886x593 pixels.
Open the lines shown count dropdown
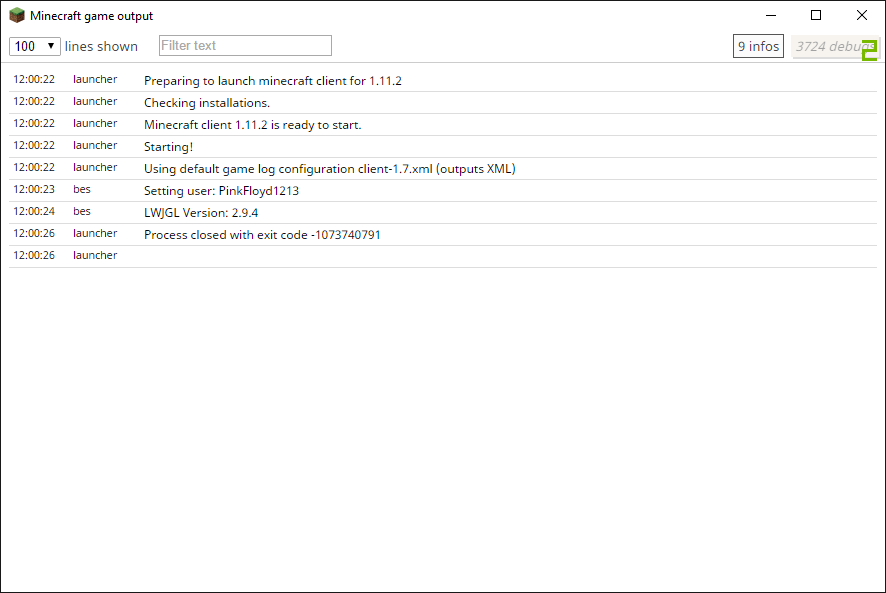click(x=36, y=46)
